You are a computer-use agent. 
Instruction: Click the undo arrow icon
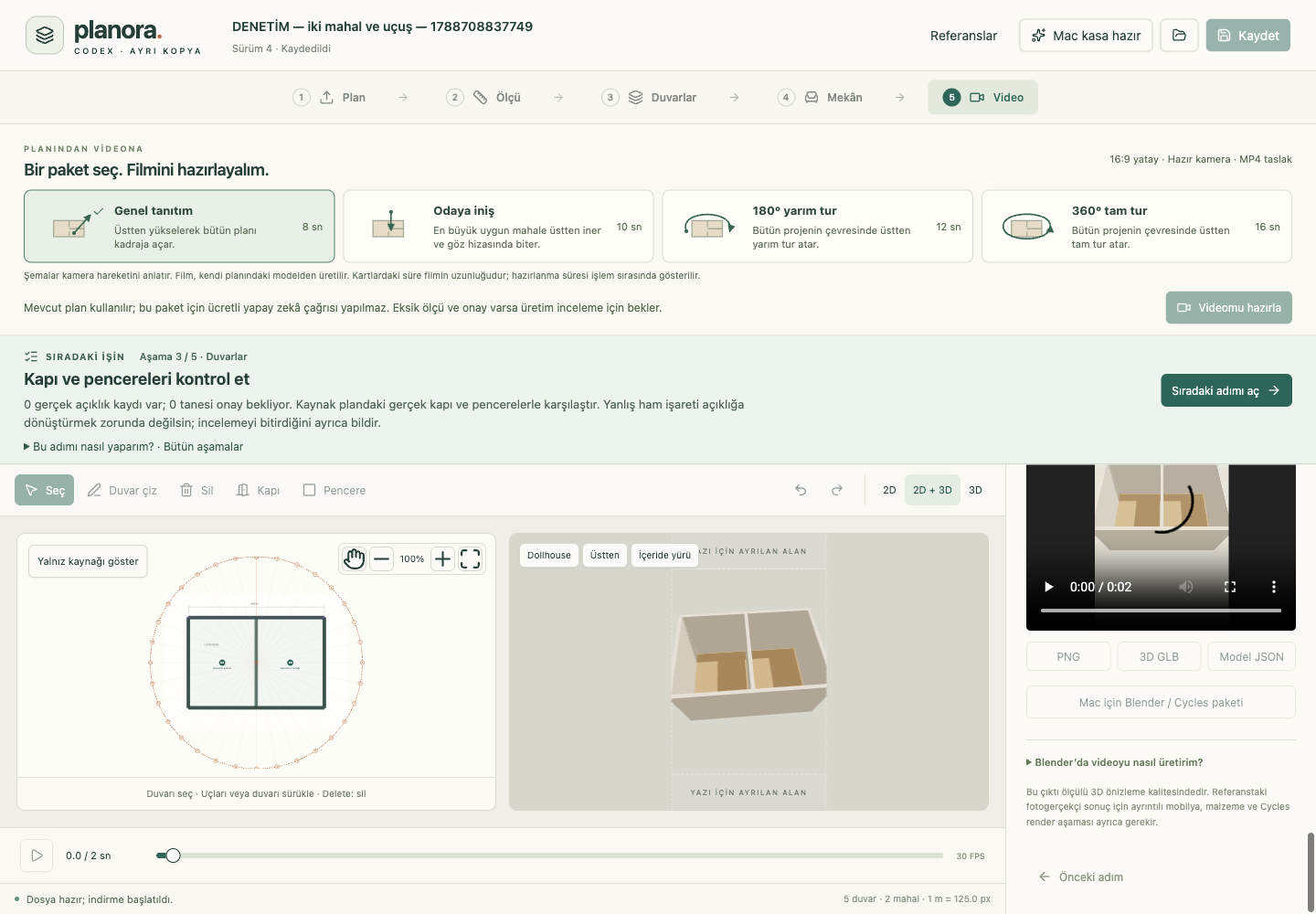801,490
